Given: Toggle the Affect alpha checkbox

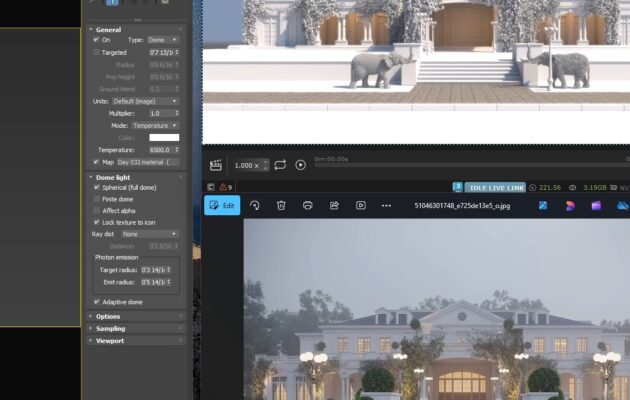Looking at the screenshot, I should pos(96,210).
